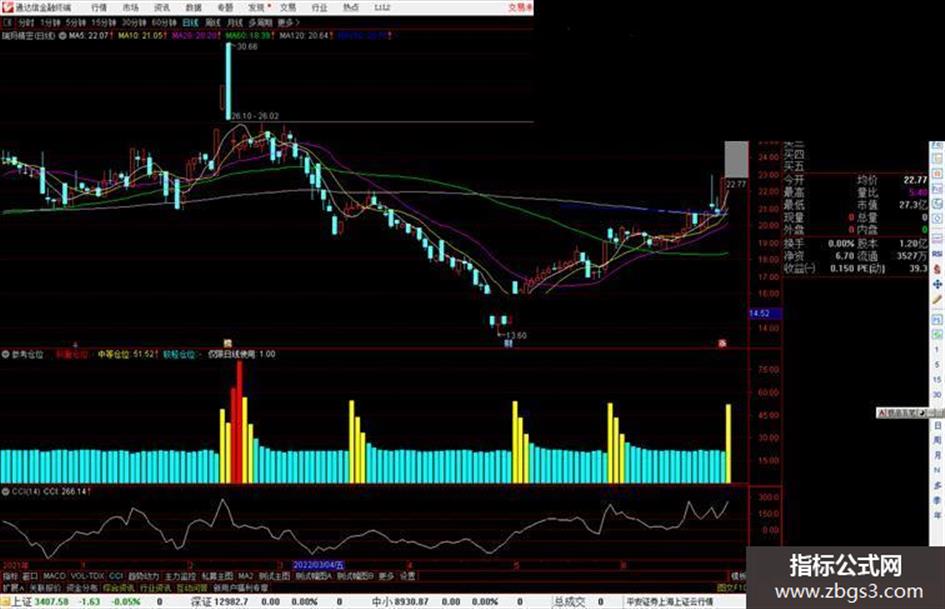The image size is (945, 609).
Task: Switch chart to 5分钟 period
Action: point(76,23)
